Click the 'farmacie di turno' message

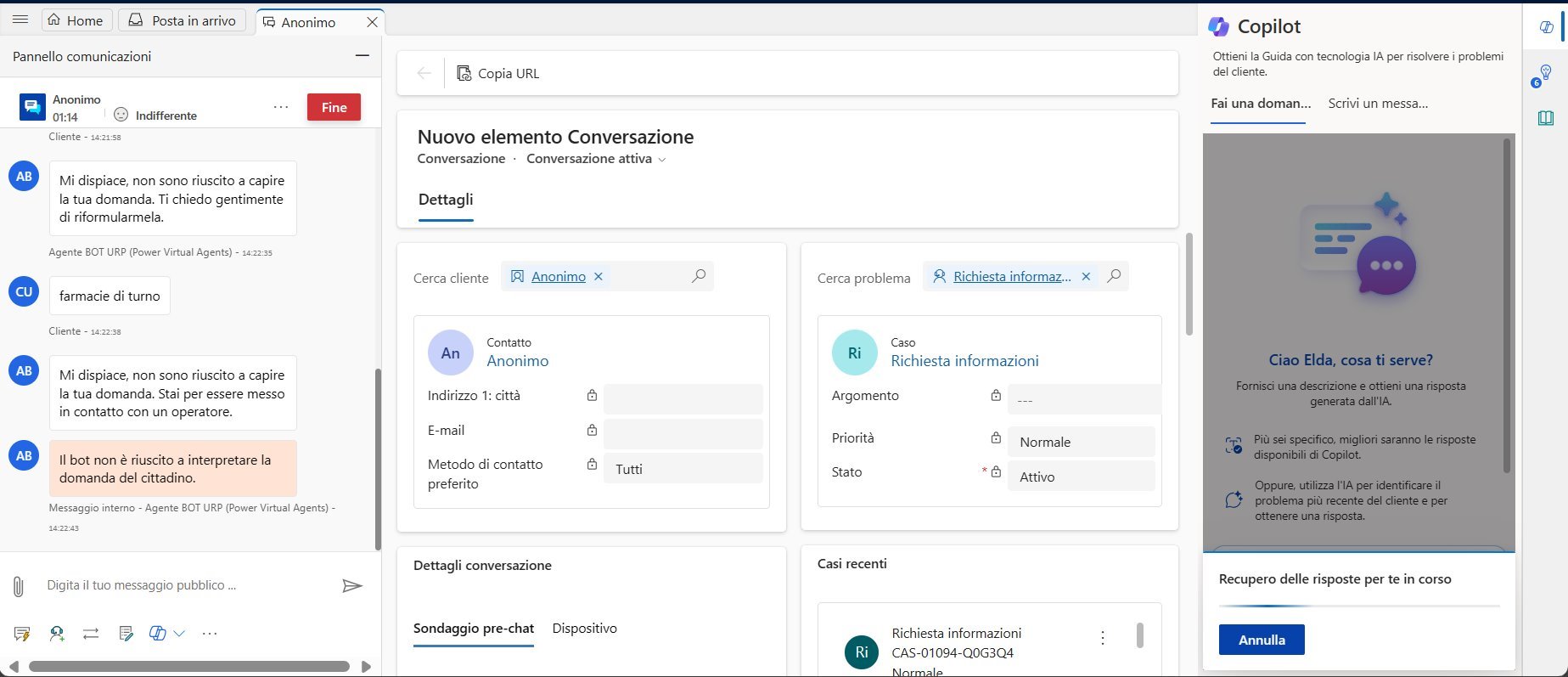(x=110, y=296)
